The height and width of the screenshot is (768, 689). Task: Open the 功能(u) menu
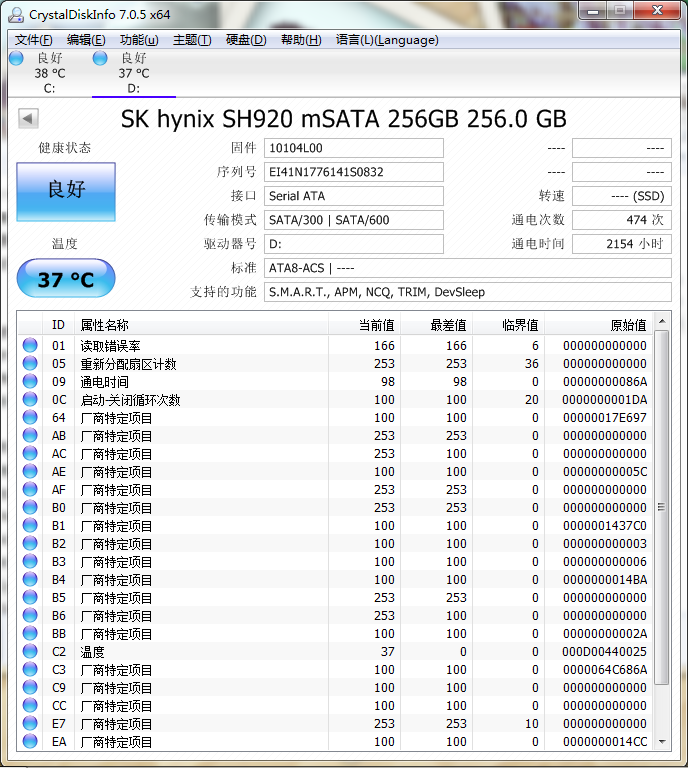(x=139, y=40)
